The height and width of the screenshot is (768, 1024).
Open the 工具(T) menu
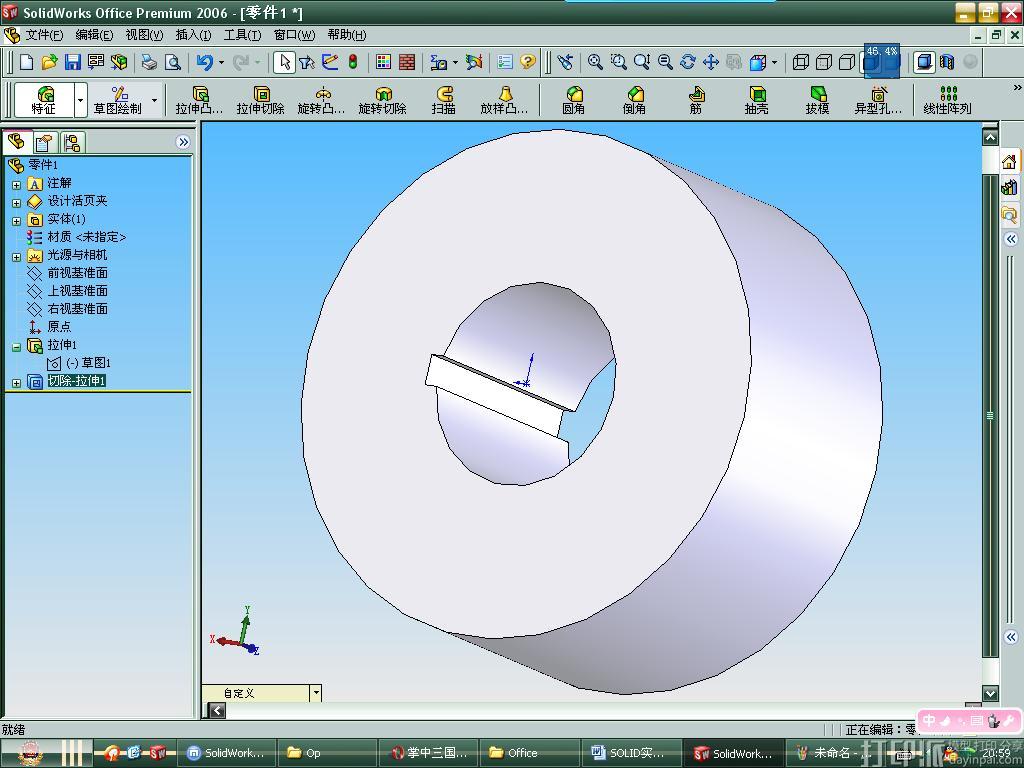[242, 35]
